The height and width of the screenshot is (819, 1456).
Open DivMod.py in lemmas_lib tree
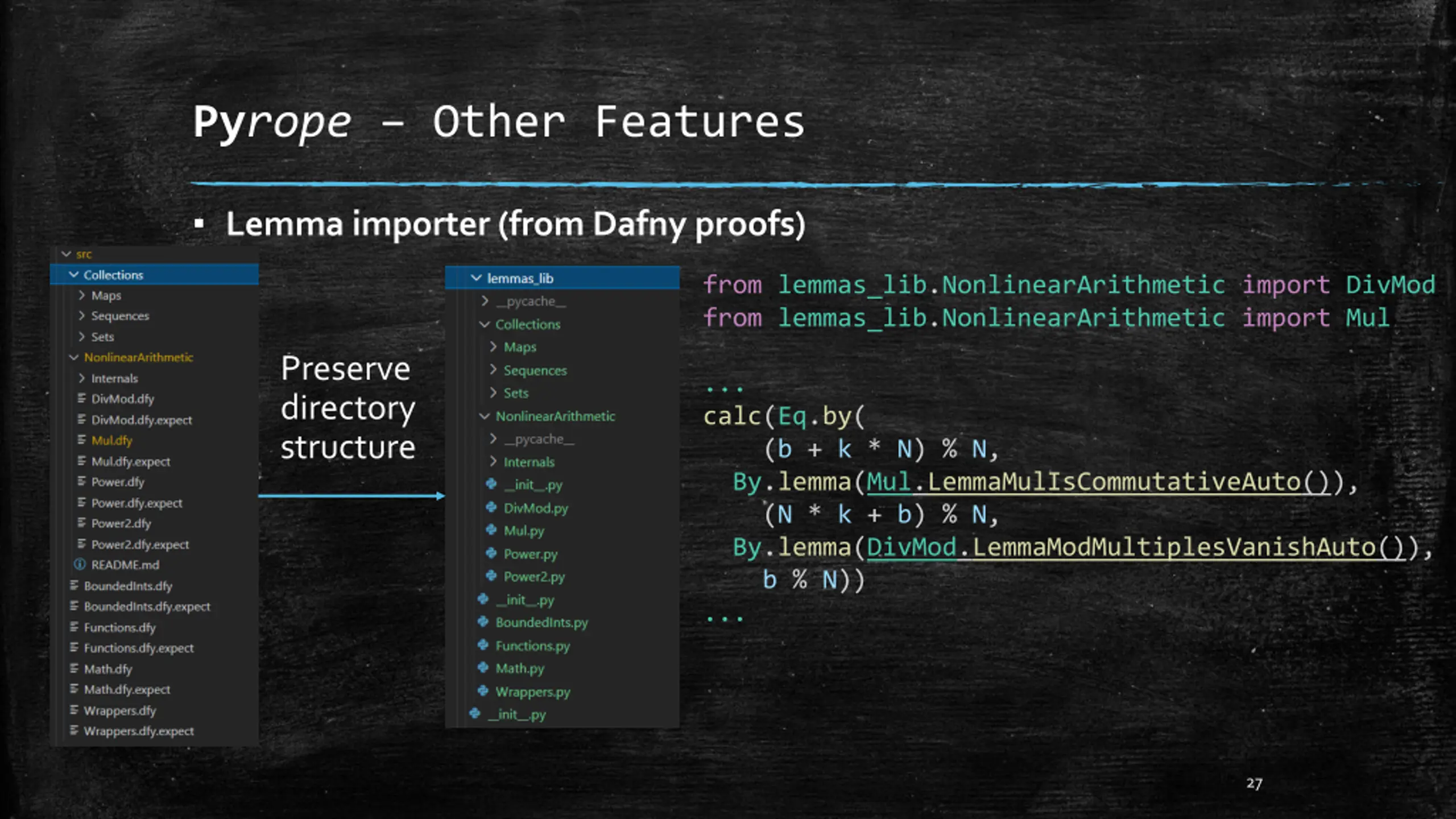(x=536, y=508)
